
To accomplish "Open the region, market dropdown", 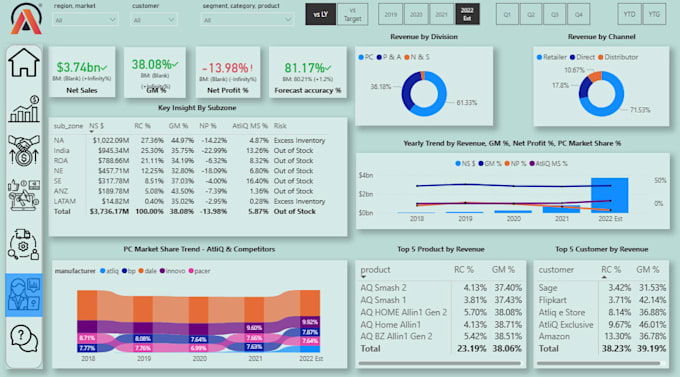I will coord(85,20).
